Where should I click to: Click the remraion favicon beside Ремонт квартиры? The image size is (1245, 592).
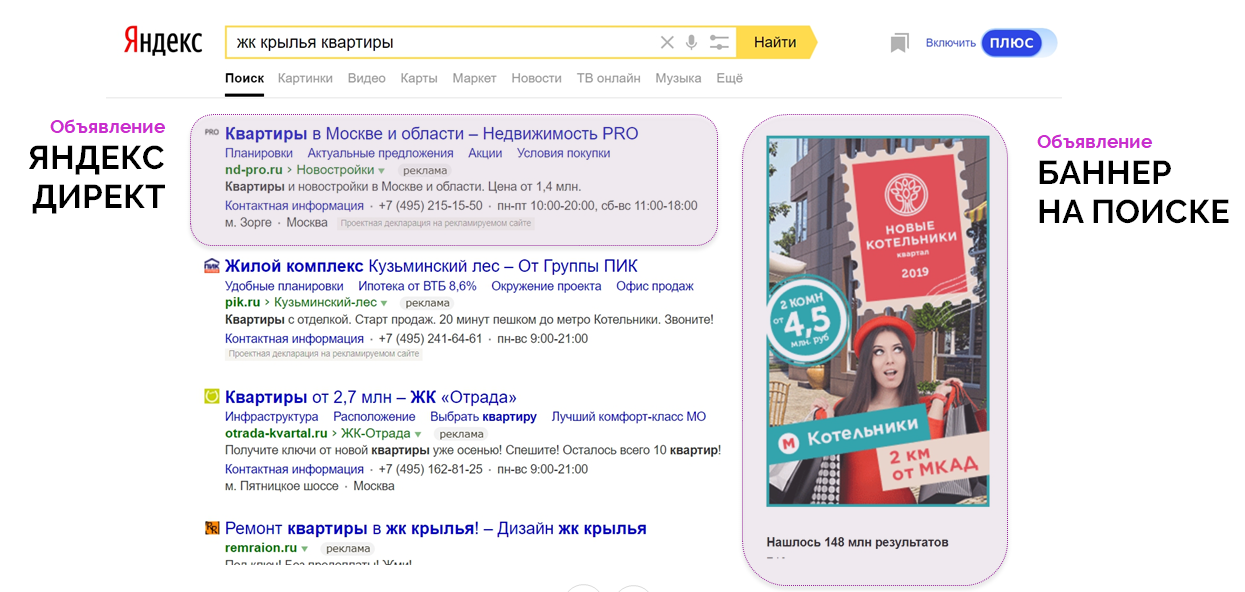point(211,528)
